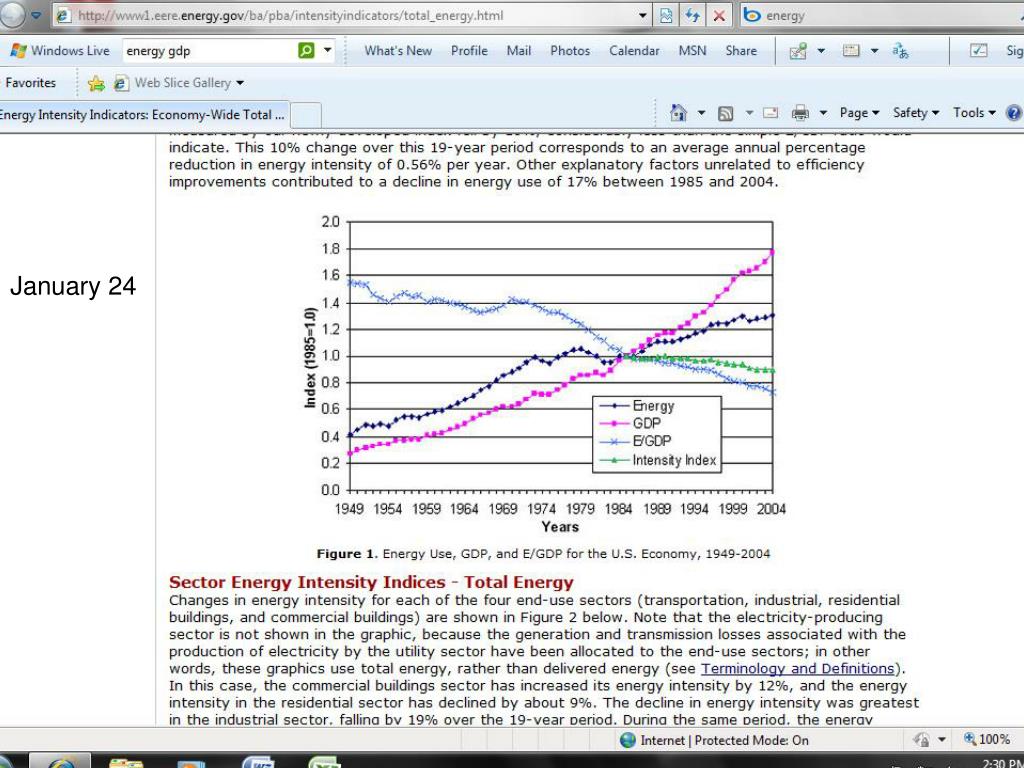Viewport: 1024px width, 768px height.
Task: Open a new blank tab
Action: coord(306,115)
